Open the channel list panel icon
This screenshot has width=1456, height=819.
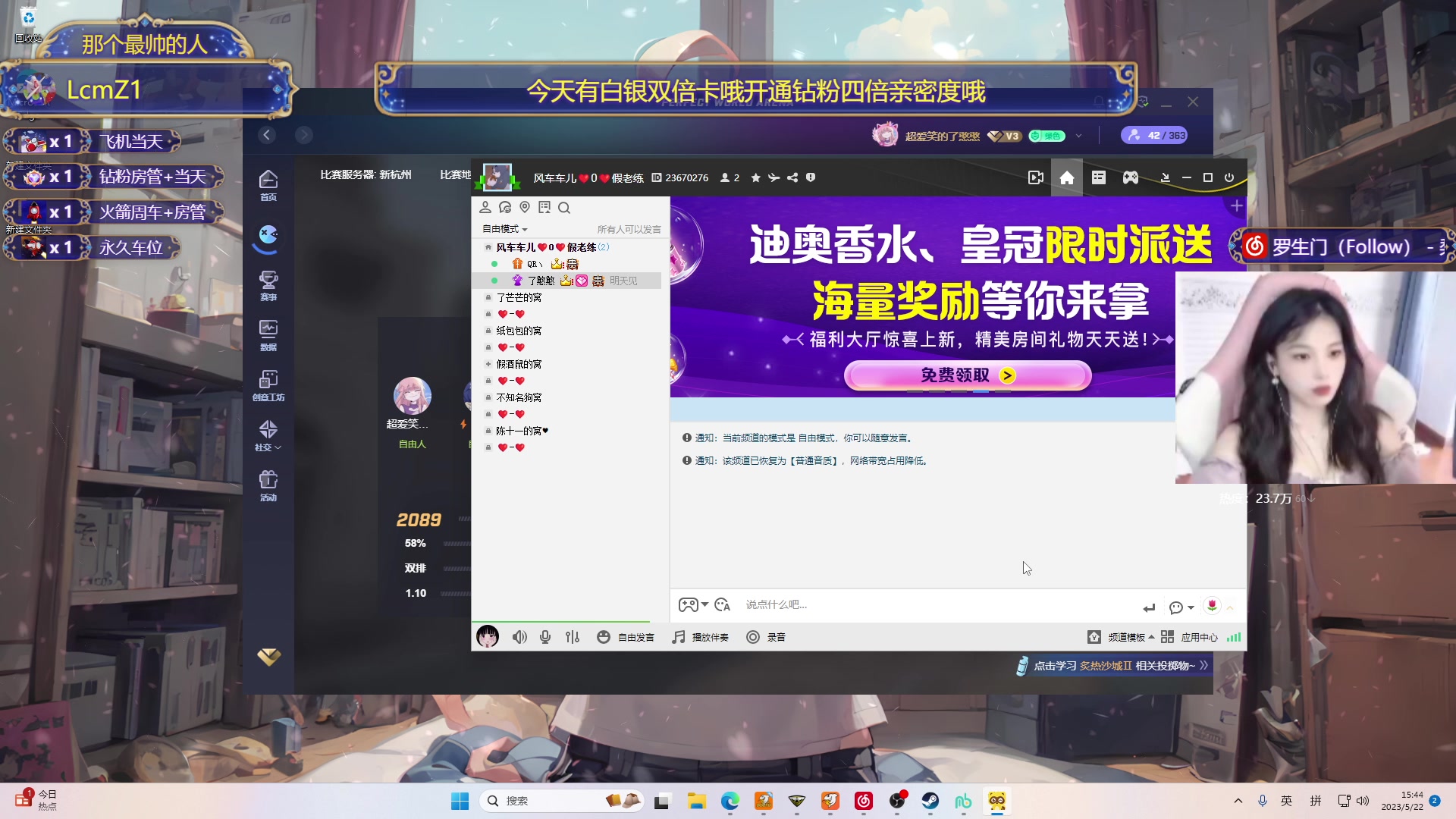[1098, 177]
